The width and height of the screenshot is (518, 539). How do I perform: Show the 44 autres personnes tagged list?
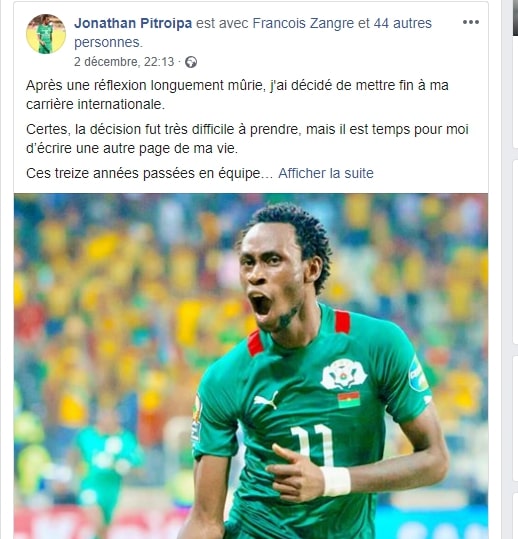click(x=253, y=33)
